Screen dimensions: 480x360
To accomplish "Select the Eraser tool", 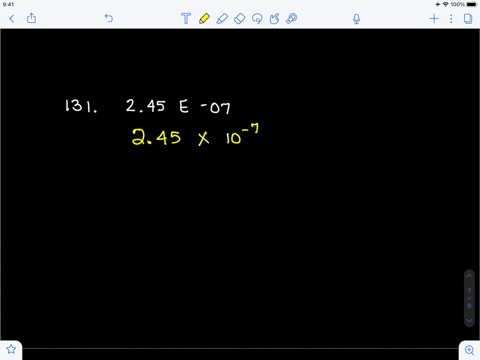I will point(240,19).
